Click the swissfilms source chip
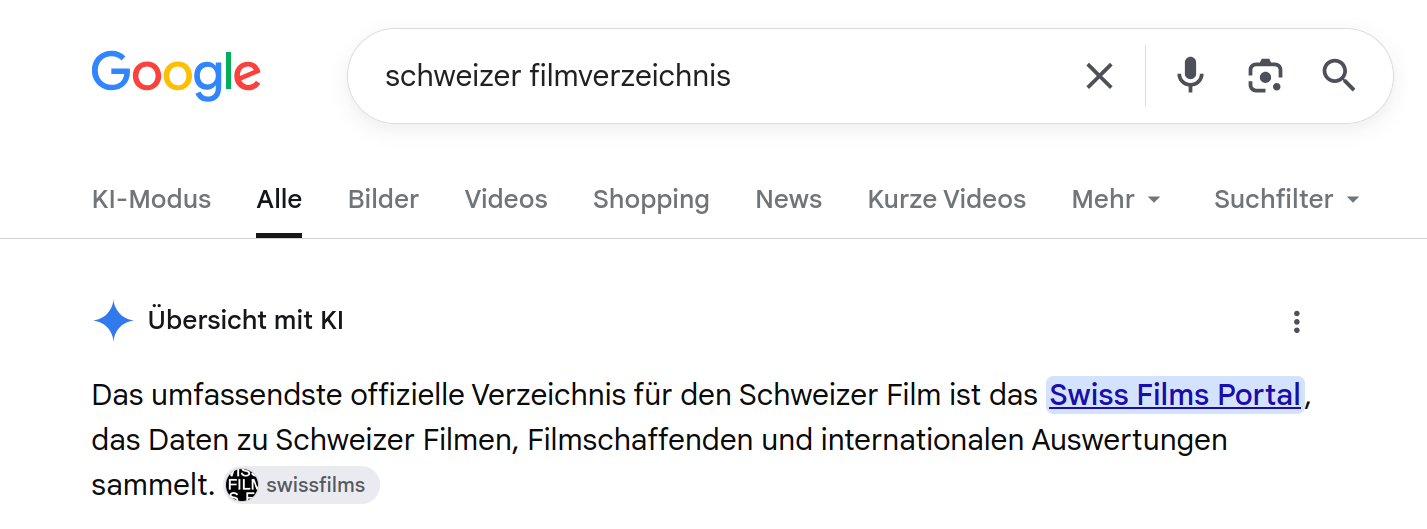The height and width of the screenshot is (529, 1427). point(302,485)
